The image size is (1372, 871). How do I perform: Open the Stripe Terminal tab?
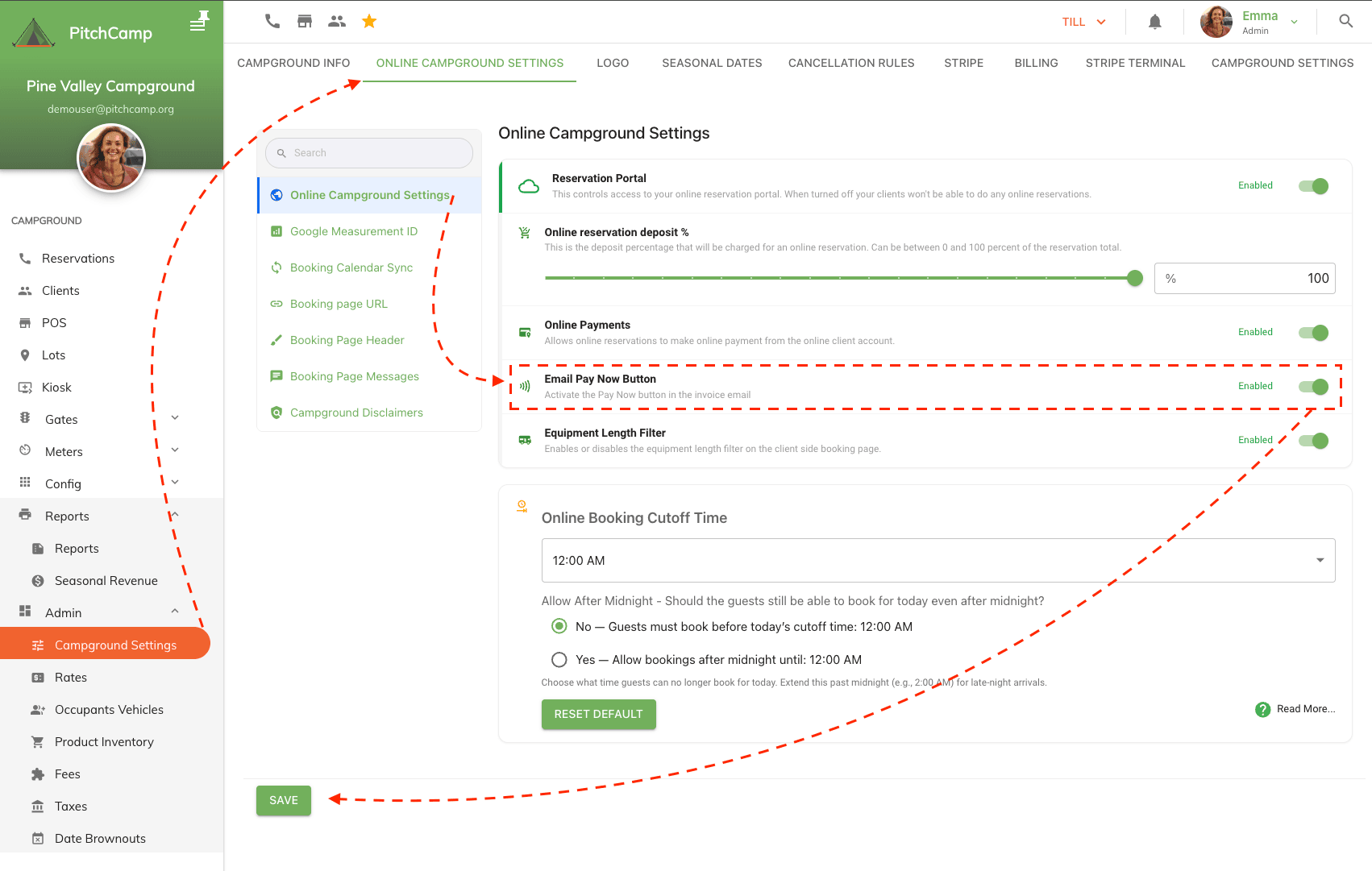pyautogui.click(x=1135, y=63)
